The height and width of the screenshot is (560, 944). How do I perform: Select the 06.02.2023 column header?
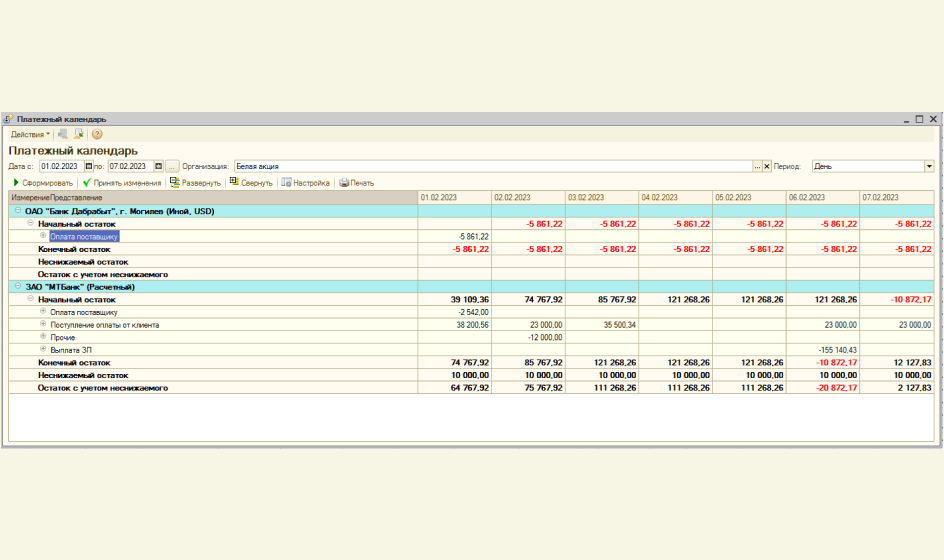pyautogui.click(x=822, y=198)
